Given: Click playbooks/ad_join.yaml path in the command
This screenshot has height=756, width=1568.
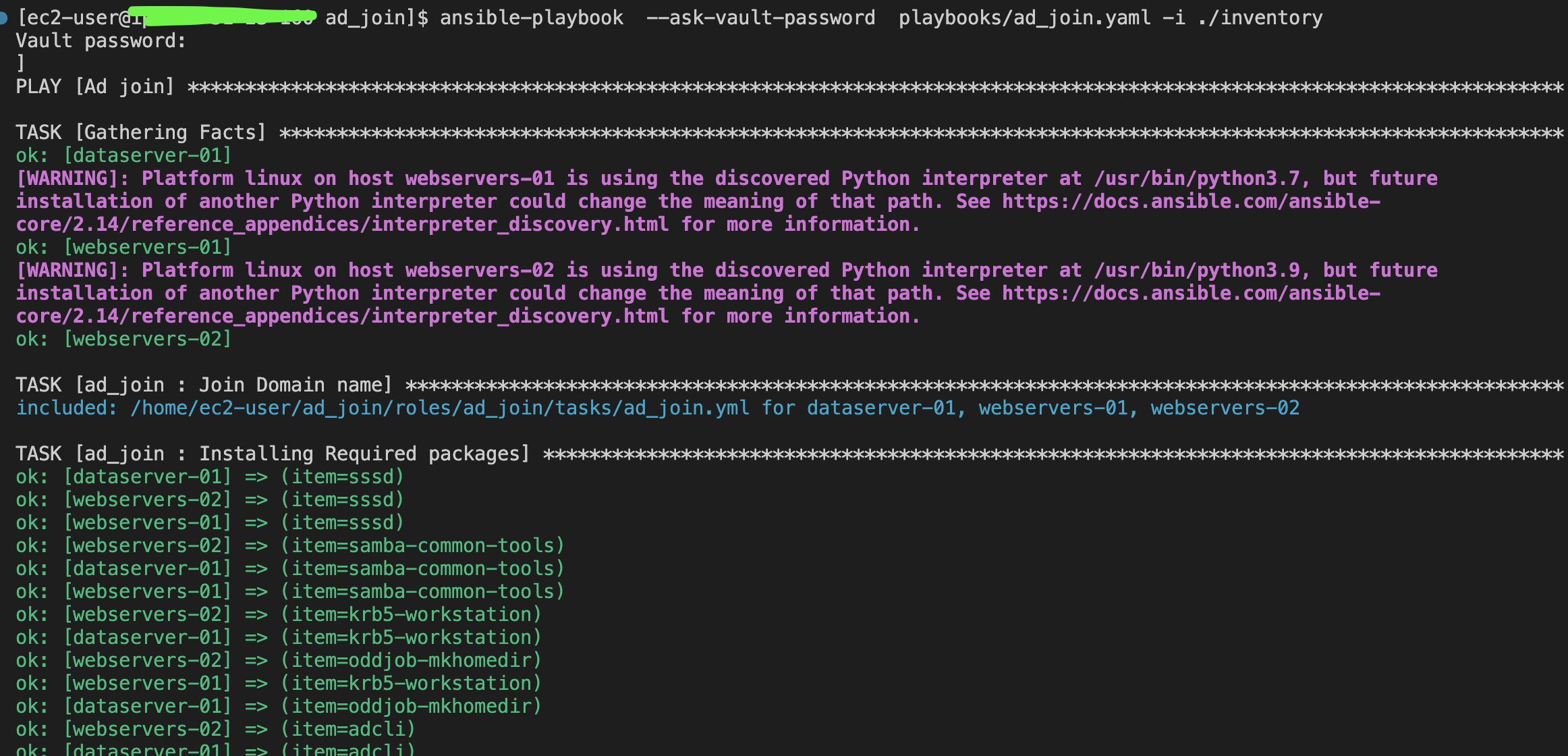Looking at the screenshot, I should click(x=1024, y=18).
